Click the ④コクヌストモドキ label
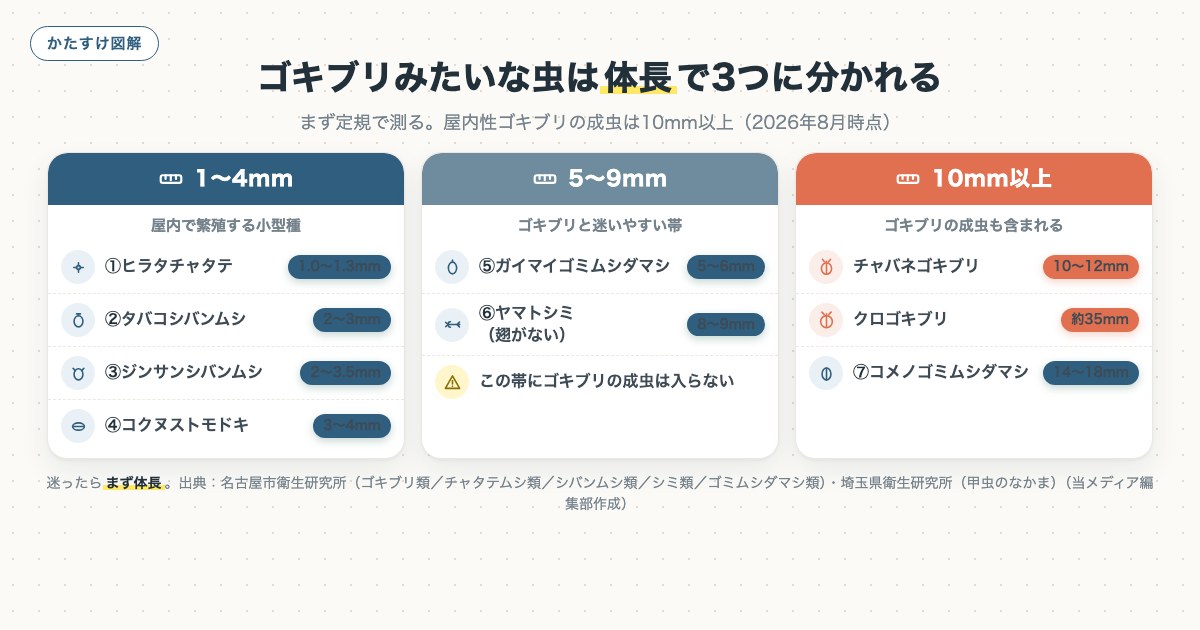This screenshot has width=1200, height=630. coord(177,426)
